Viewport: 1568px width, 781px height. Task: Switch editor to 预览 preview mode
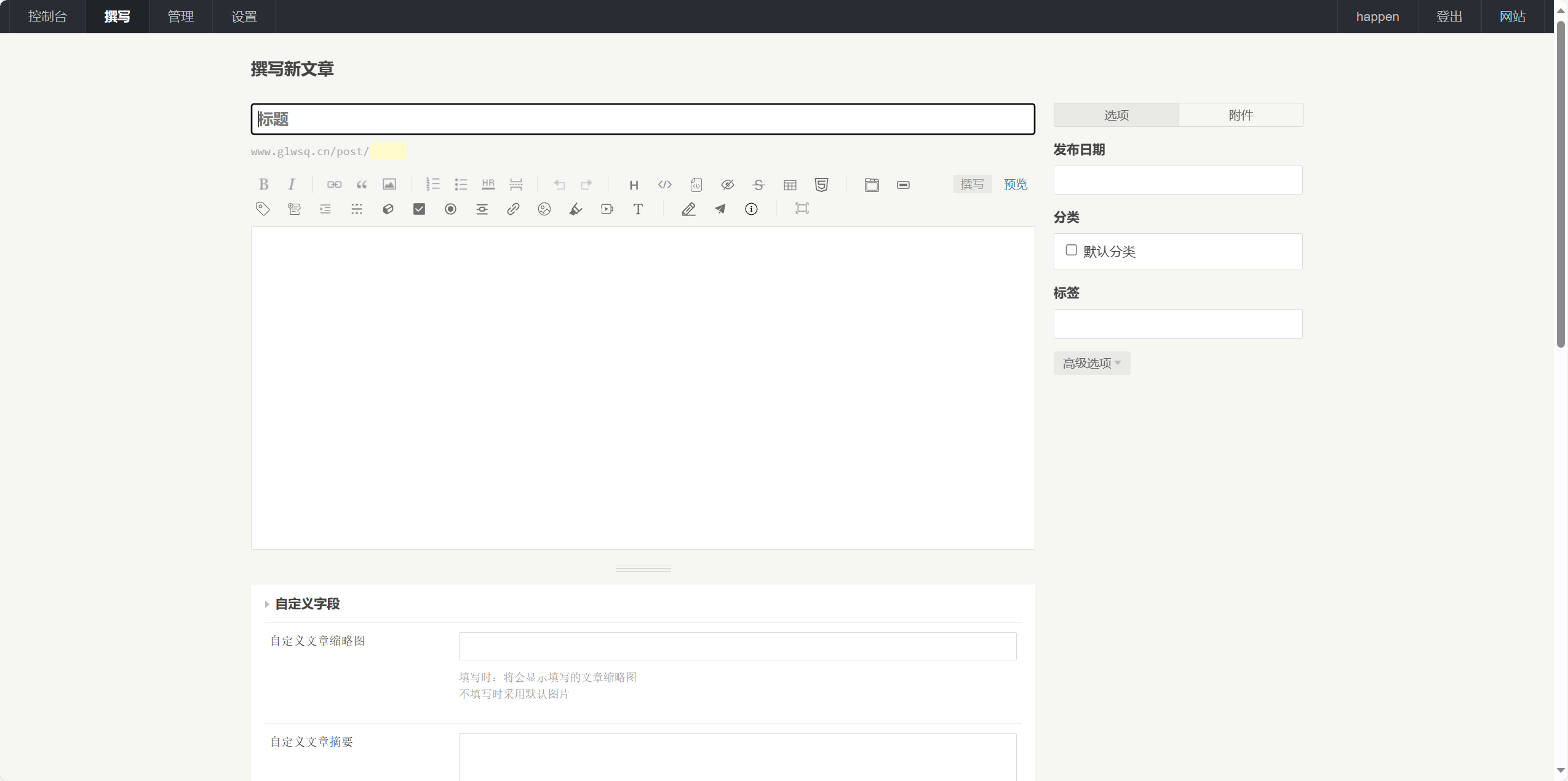coord(1015,184)
